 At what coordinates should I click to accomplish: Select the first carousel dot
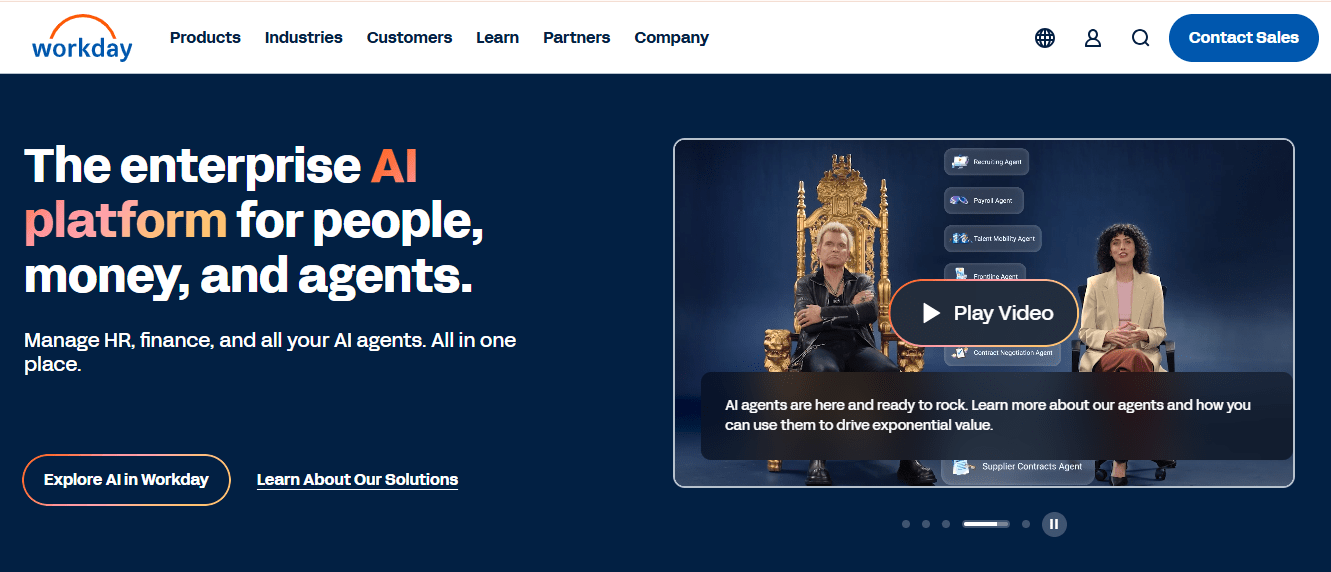[x=906, y=524]
